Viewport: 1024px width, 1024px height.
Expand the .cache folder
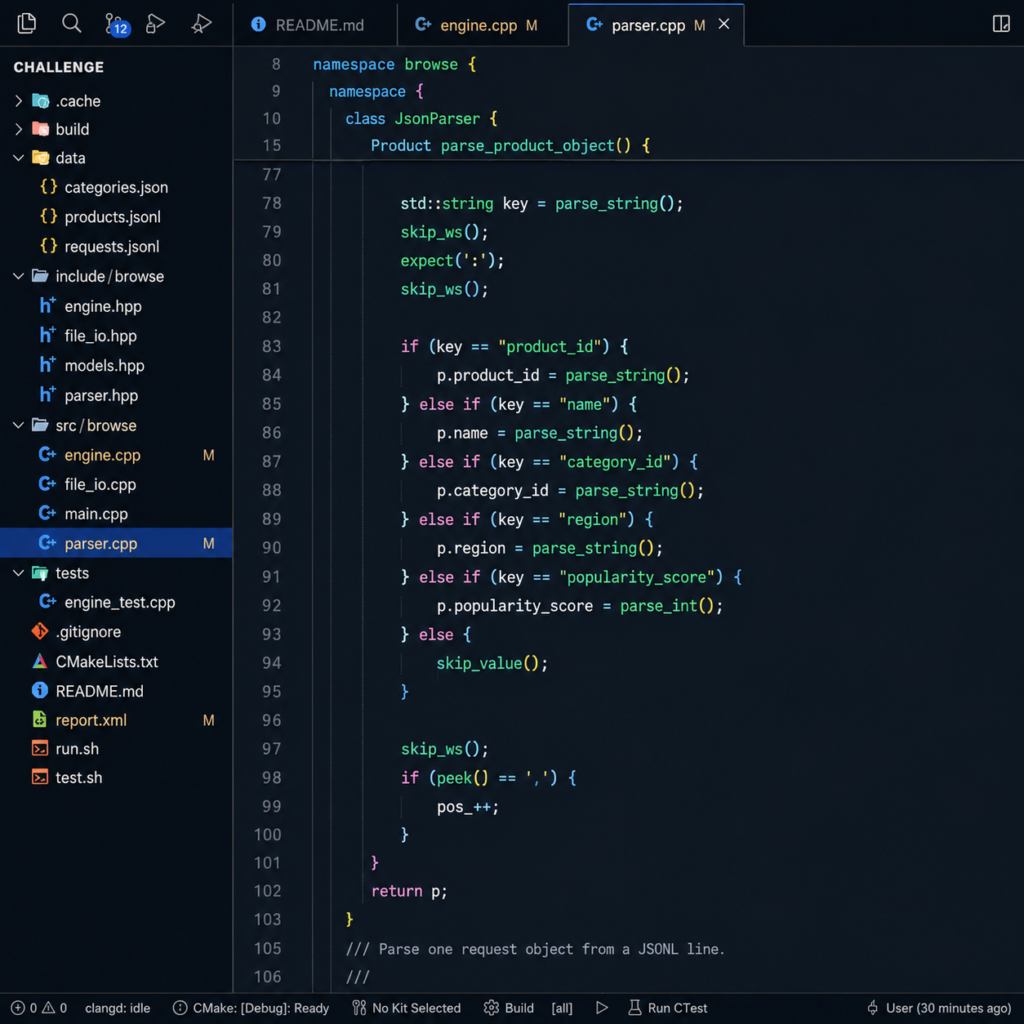[18, 101]
